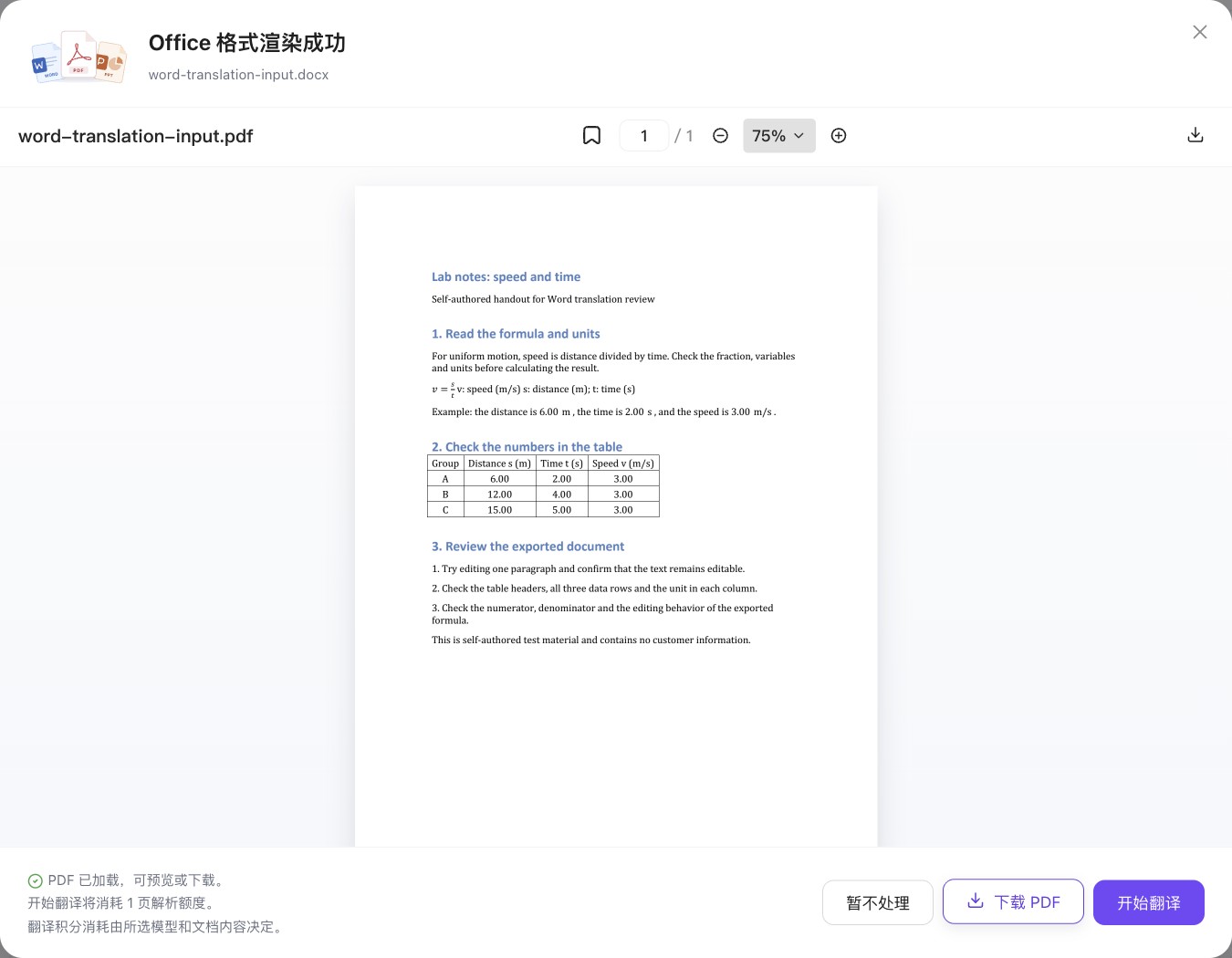Click the green check status icon
The image size is (1232, 958).
(35, 880)
